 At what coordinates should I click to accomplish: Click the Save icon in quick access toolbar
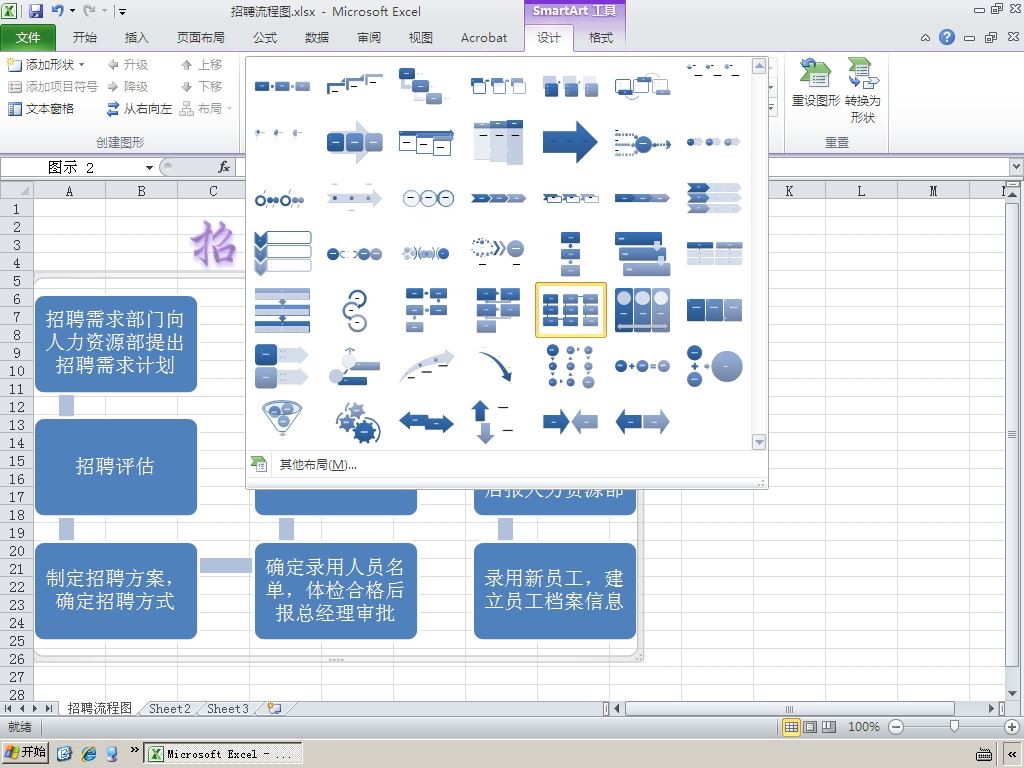(x=35, y=10)
